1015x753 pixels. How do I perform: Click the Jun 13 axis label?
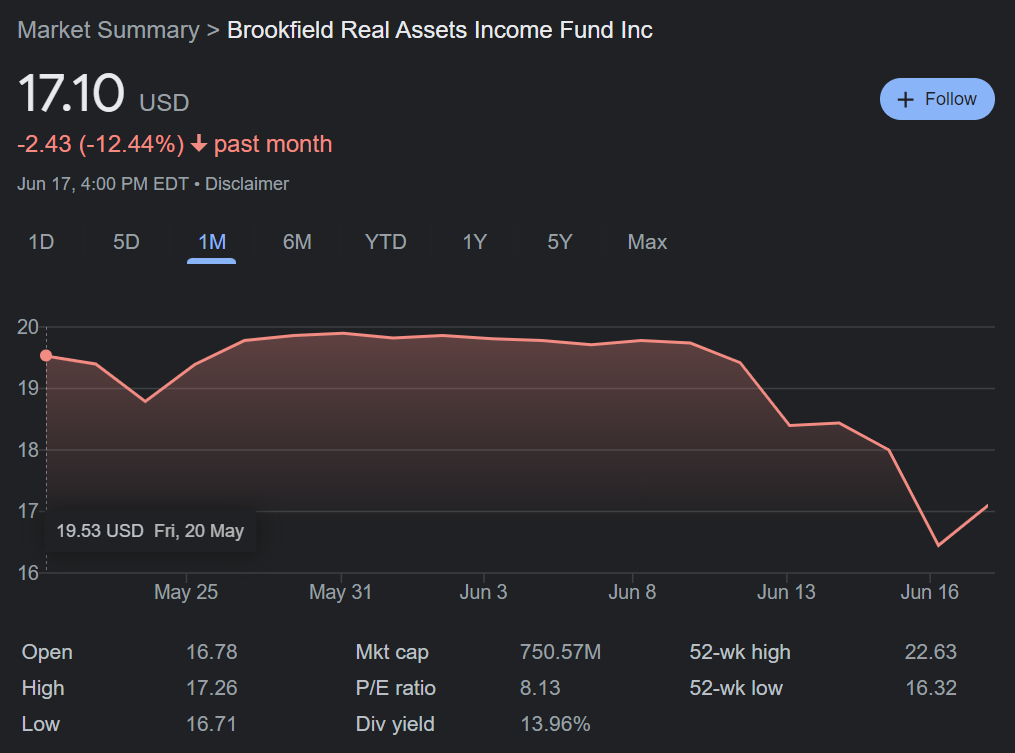click(786, 592)
